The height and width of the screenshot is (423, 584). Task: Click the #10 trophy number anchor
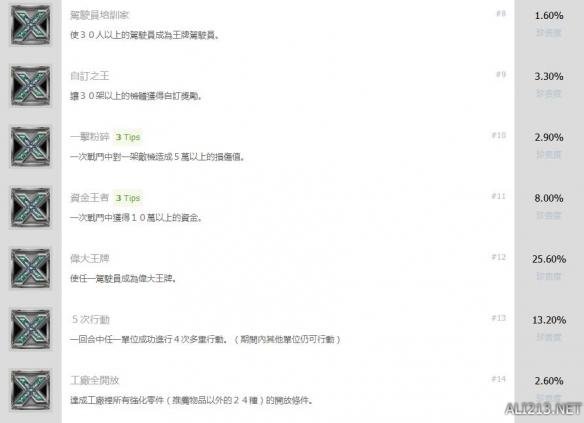(x=499, y=135)
